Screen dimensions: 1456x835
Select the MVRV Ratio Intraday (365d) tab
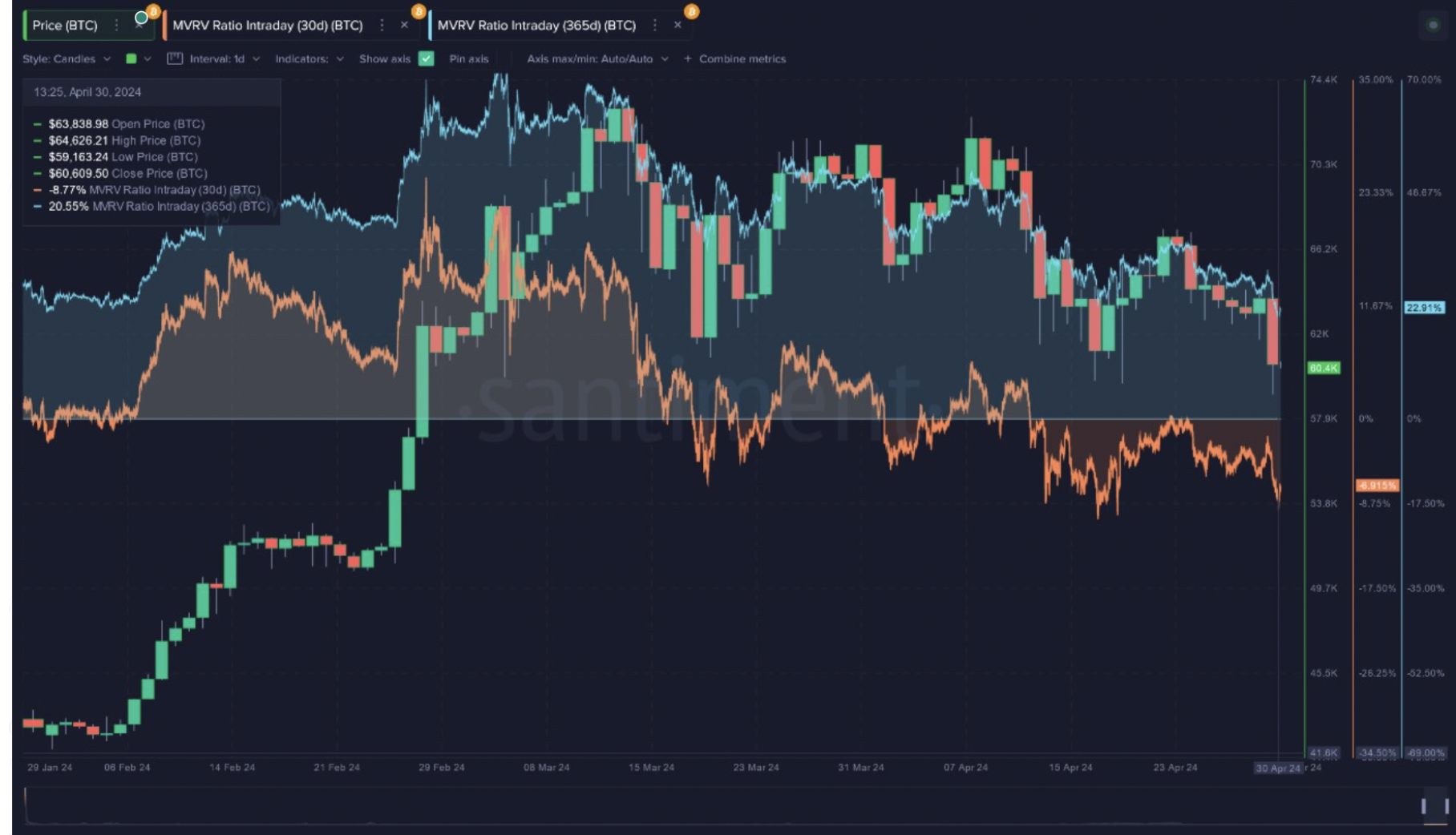pos(536,26)
